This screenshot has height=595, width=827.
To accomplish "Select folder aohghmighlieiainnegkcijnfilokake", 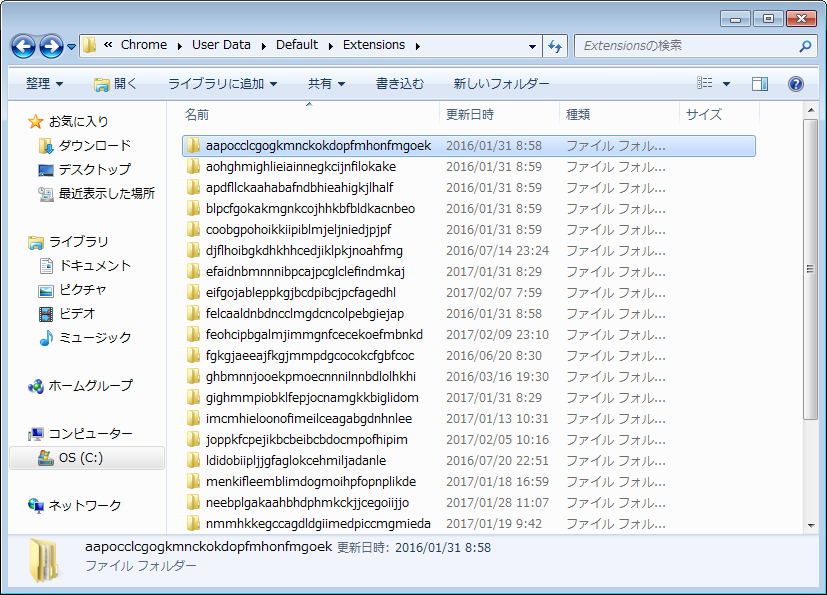I will [301, 167].
